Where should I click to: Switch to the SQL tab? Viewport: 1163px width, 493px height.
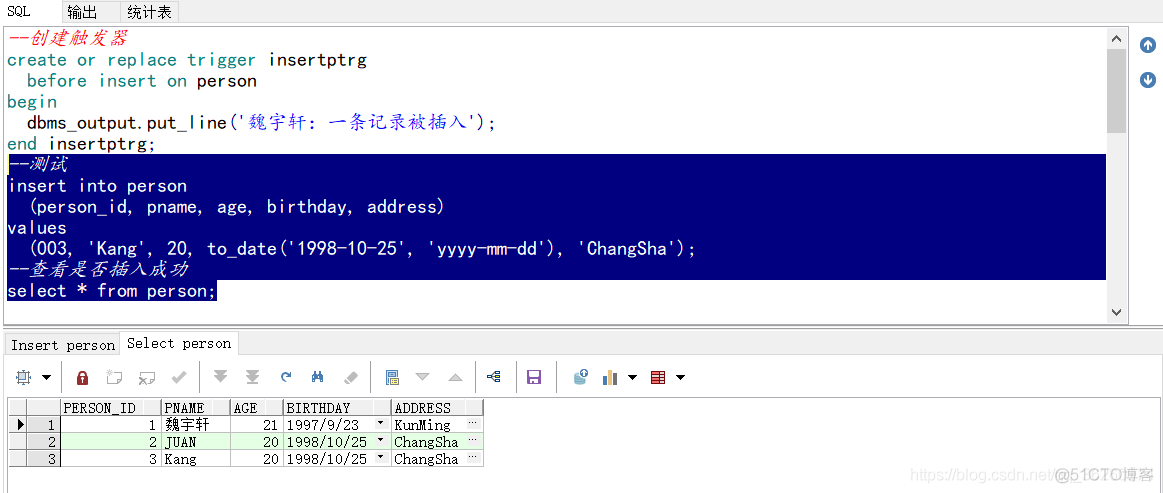(19, 11)
